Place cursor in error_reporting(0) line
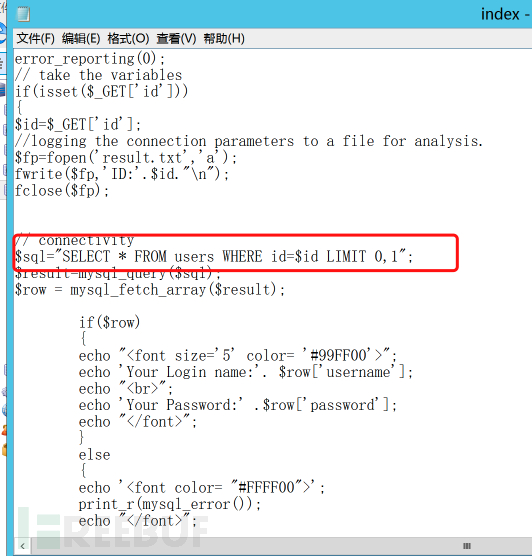 coord(90,59)
